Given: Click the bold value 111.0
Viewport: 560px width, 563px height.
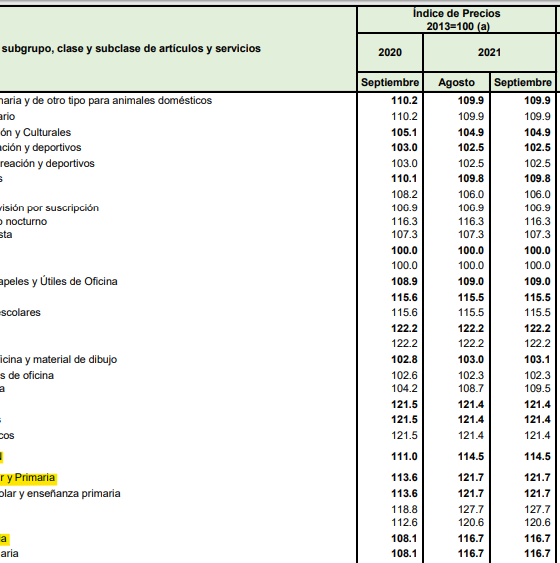Looking at the screenshot, I should 404,457.
